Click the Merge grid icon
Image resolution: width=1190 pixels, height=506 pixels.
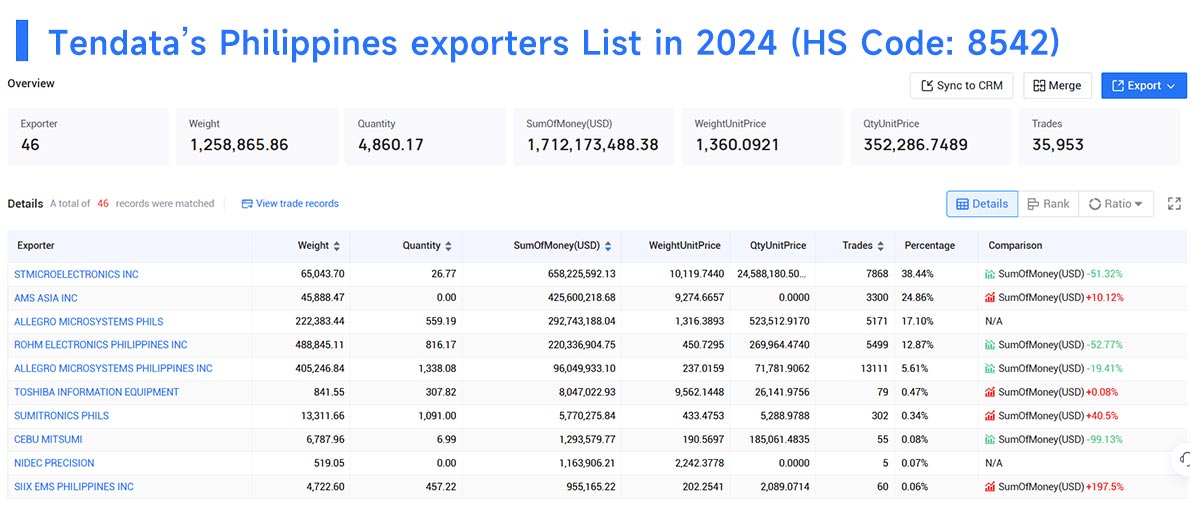pos(1039,86)
